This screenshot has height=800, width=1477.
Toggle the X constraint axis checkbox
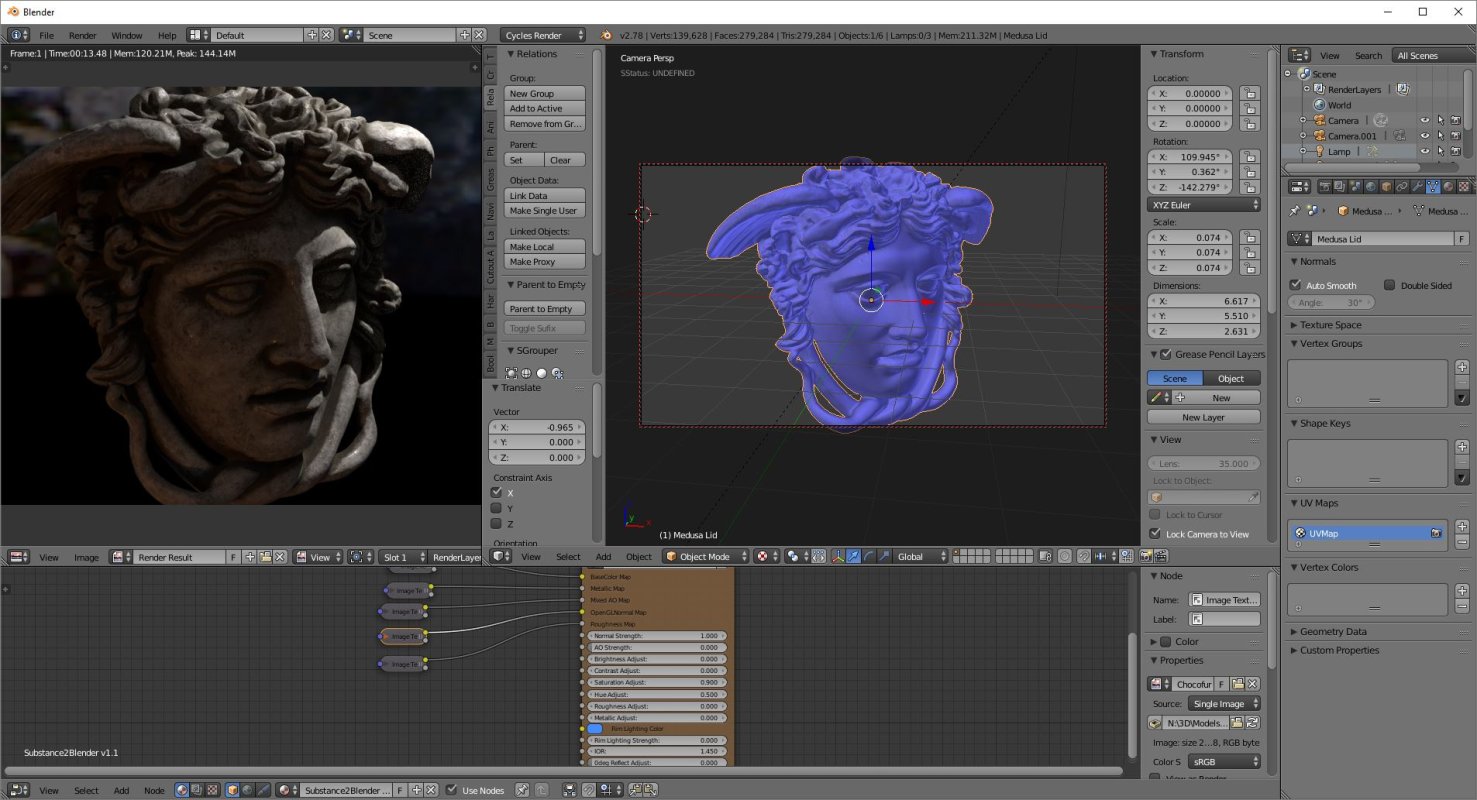[496, 493]
